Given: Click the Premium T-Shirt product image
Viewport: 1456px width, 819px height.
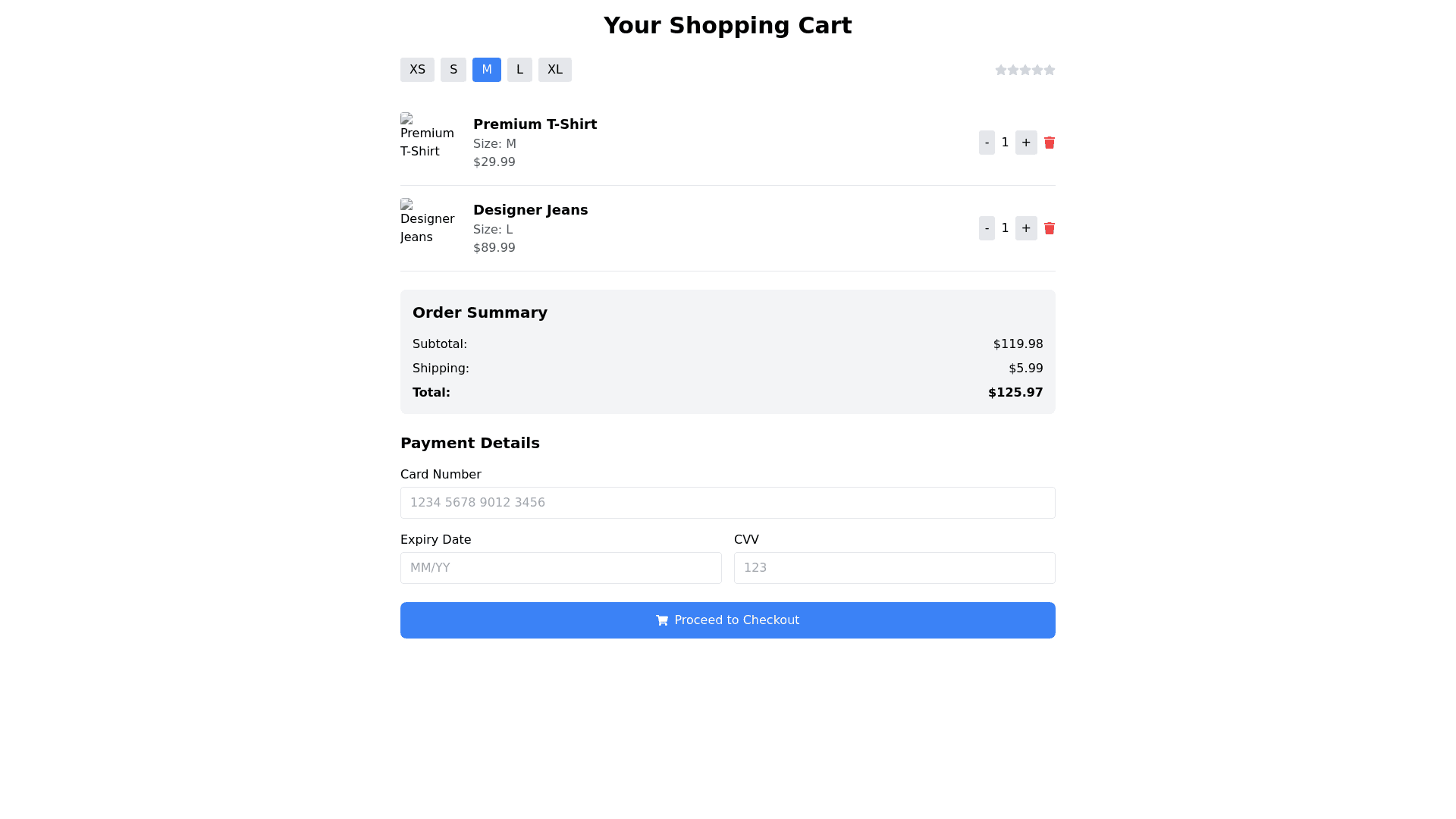Looking at the screenshot, I should (x=427, y=136).
